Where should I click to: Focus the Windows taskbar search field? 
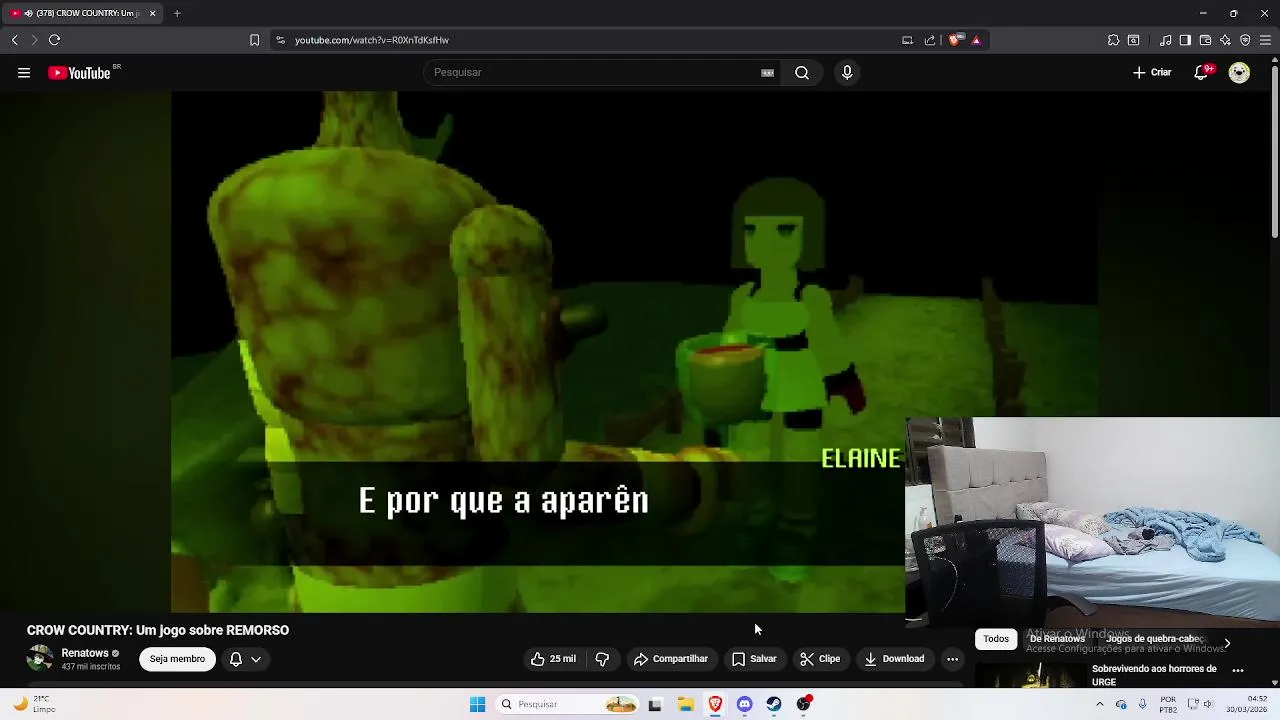[x=567, y=704]
